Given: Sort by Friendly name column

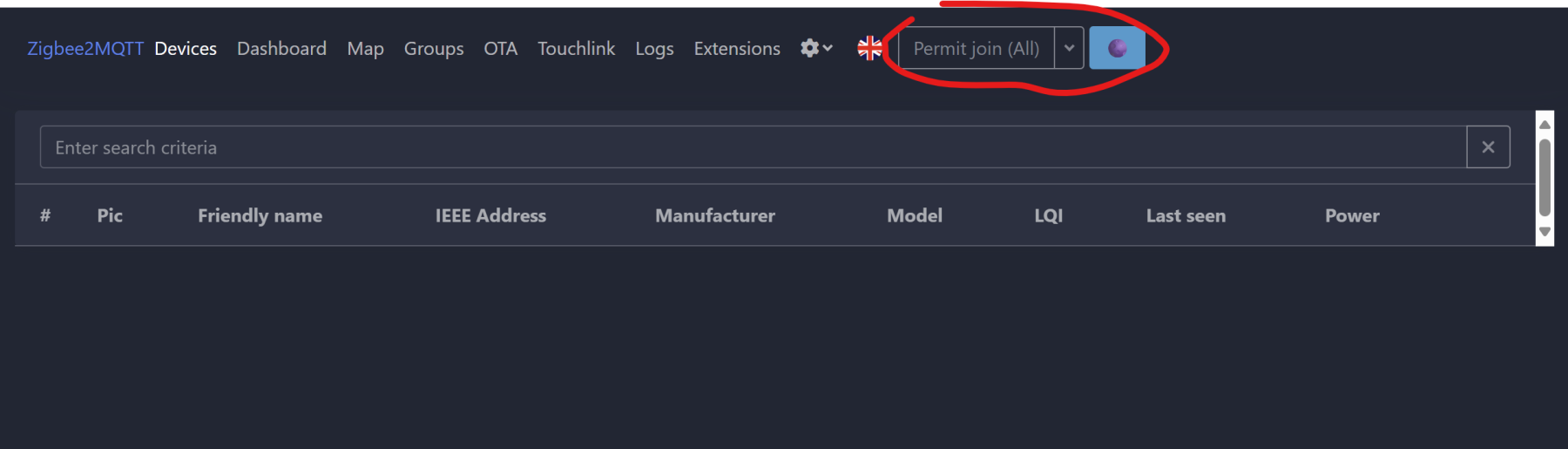Looking at the screenshot, I should (260, 215).
